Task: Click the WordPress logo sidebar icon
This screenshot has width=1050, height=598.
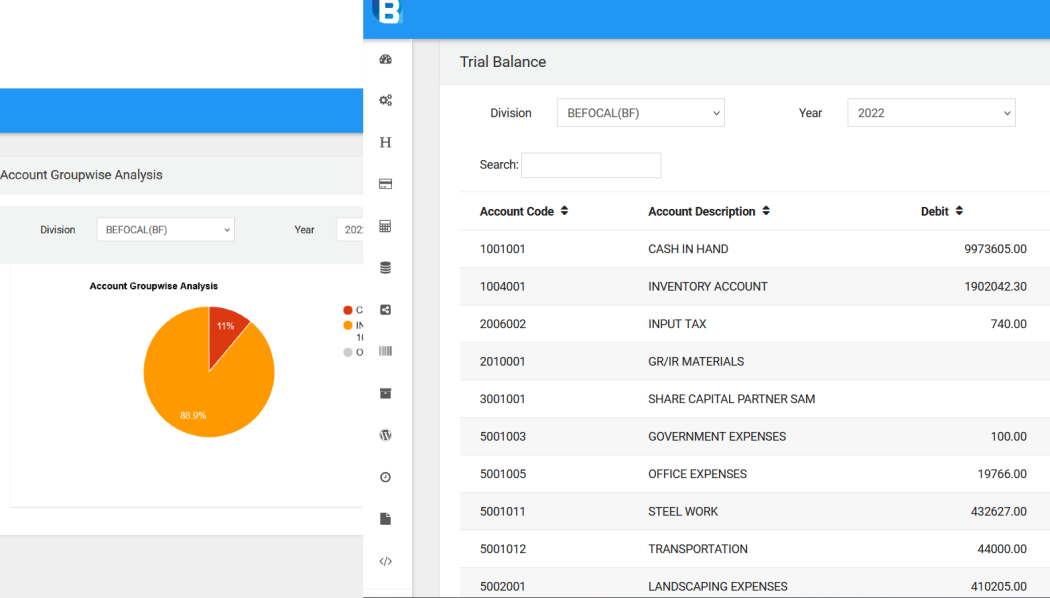Action: [386, 435]
